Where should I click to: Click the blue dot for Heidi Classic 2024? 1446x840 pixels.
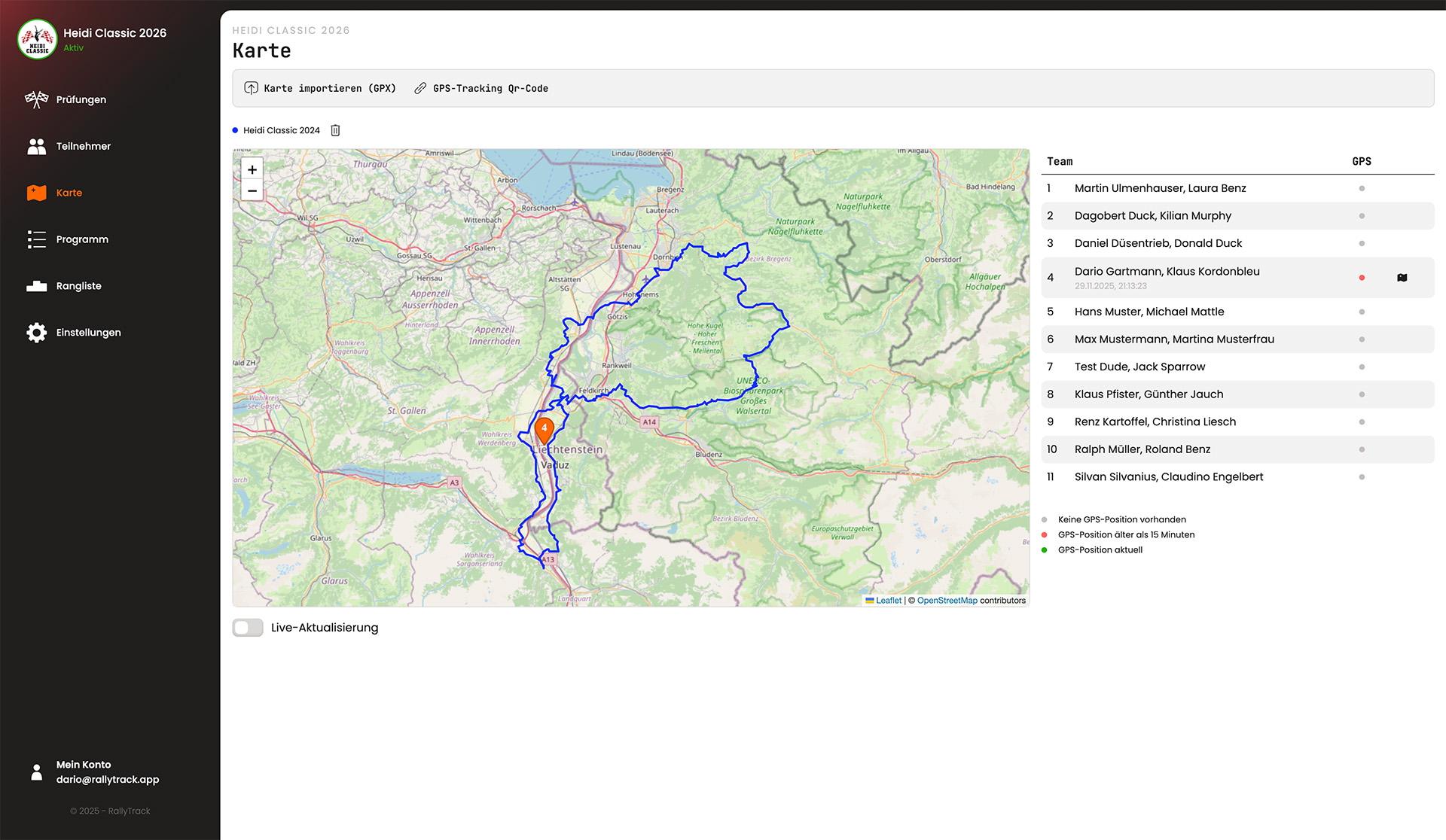(235, 130)
